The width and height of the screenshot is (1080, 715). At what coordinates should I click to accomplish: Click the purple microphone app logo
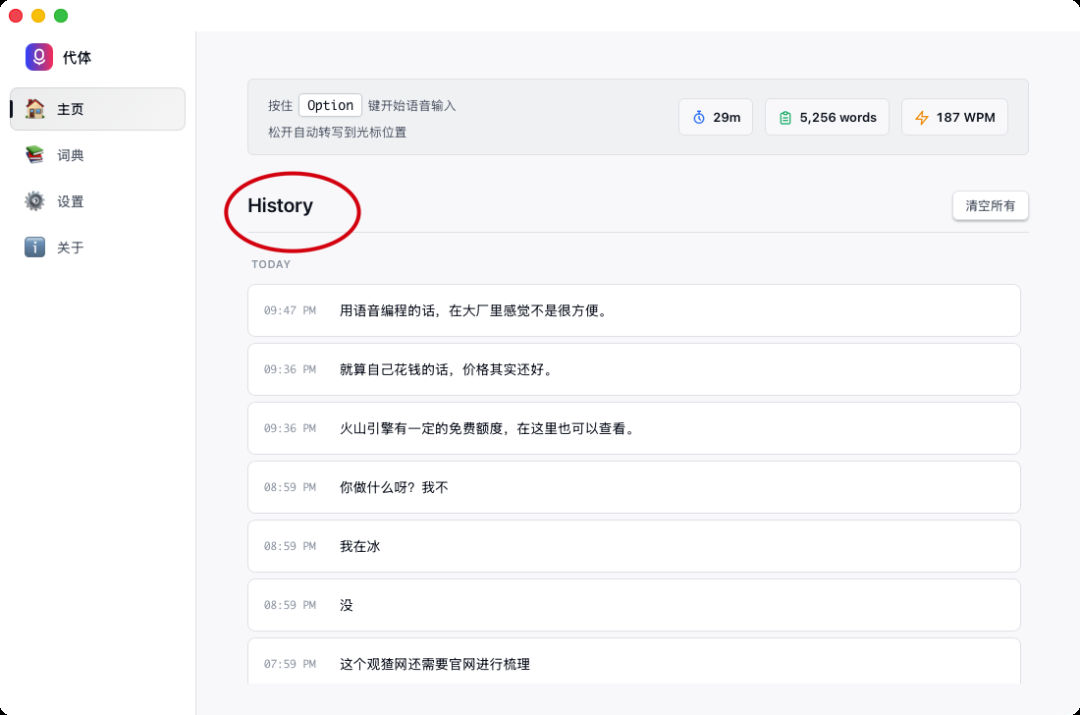pos(39,57)
